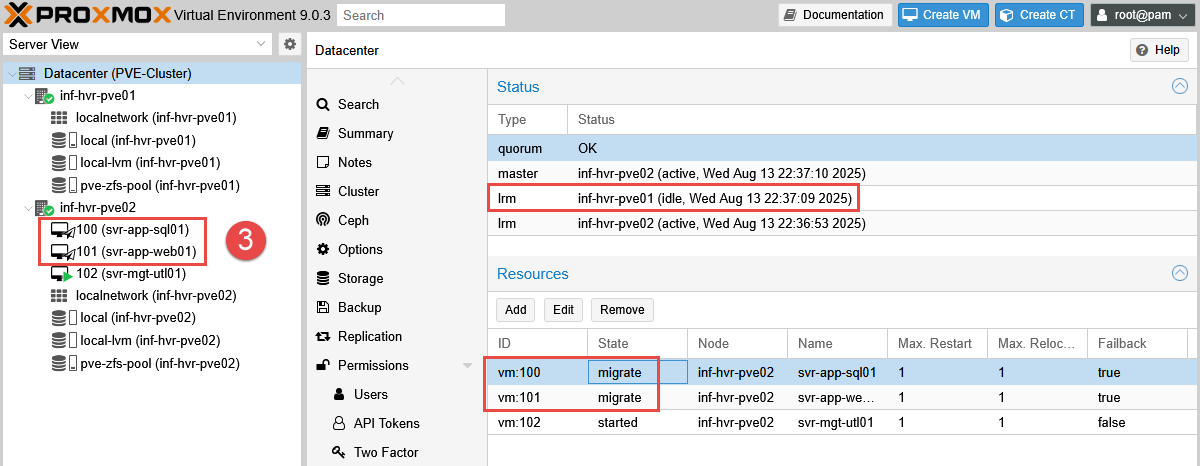Click the 102 svr-mgt-utl01 running VM icon
This screenshot has width=1200, height=466.
point(62,273)
